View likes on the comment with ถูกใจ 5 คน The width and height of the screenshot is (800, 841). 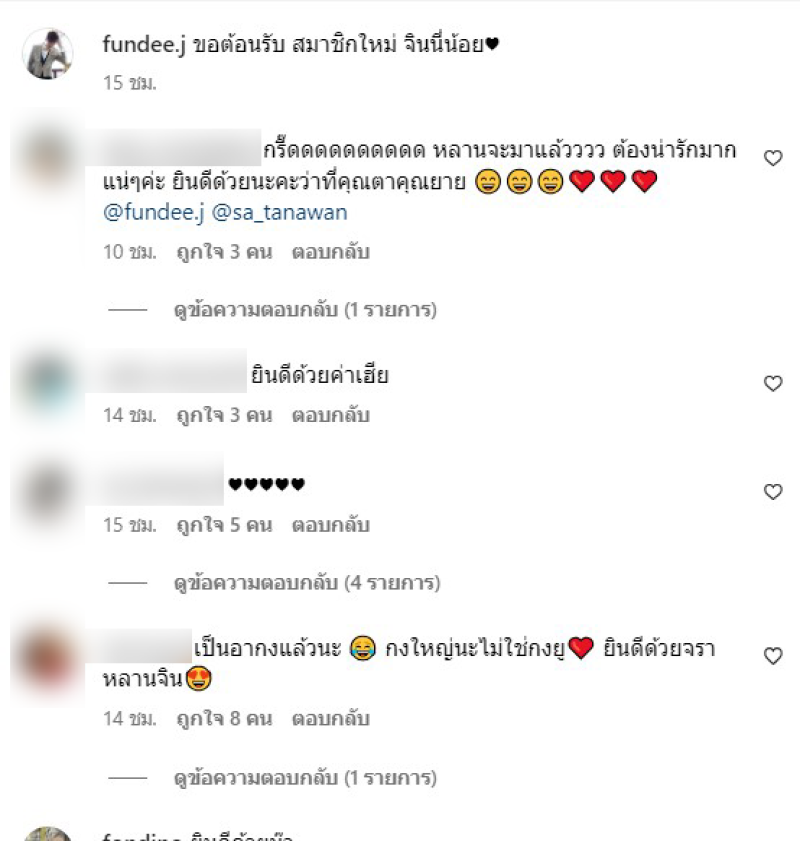[225, 525]
